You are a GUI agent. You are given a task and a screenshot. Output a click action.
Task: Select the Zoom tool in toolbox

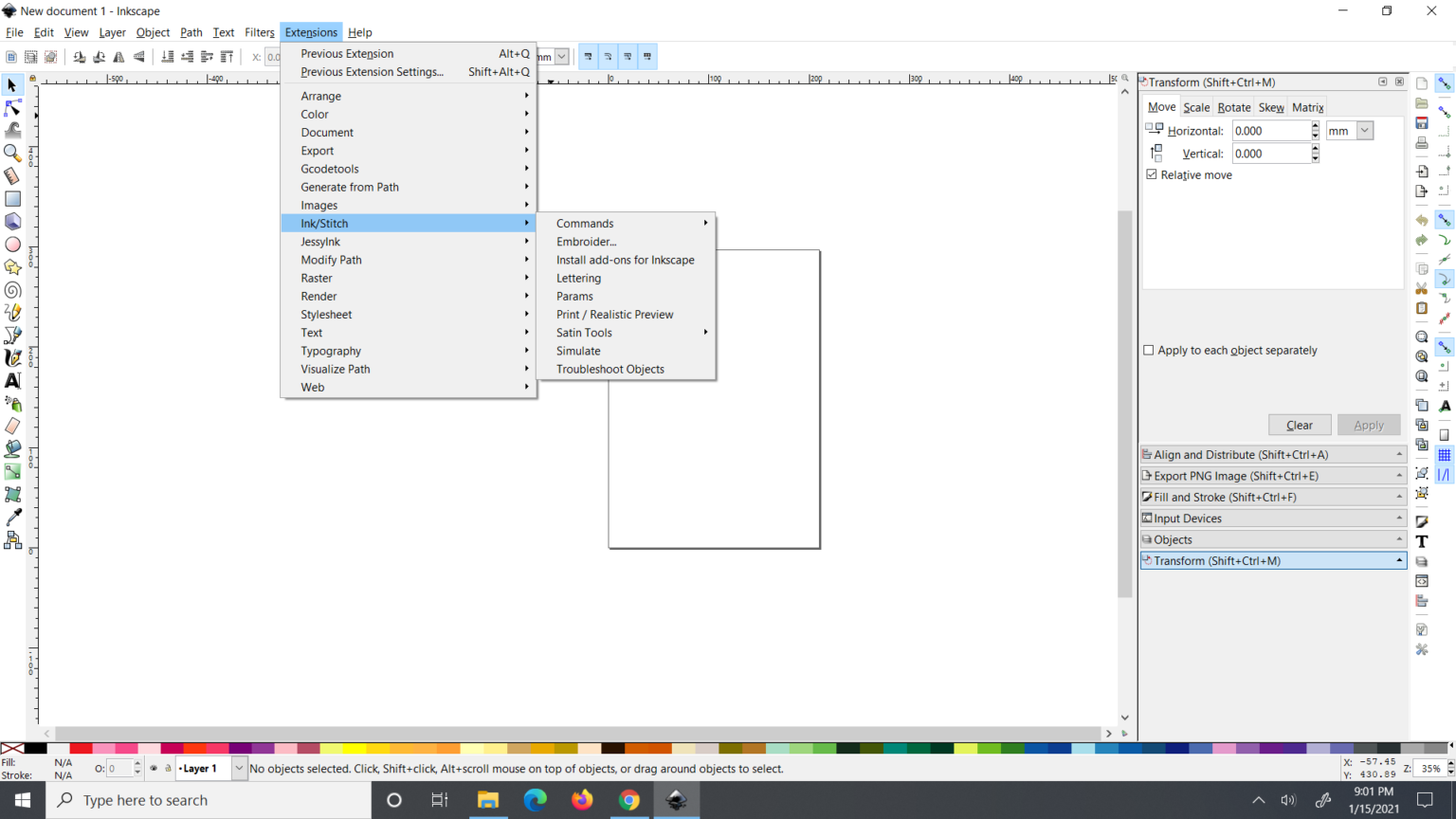[x=12, y=153]
